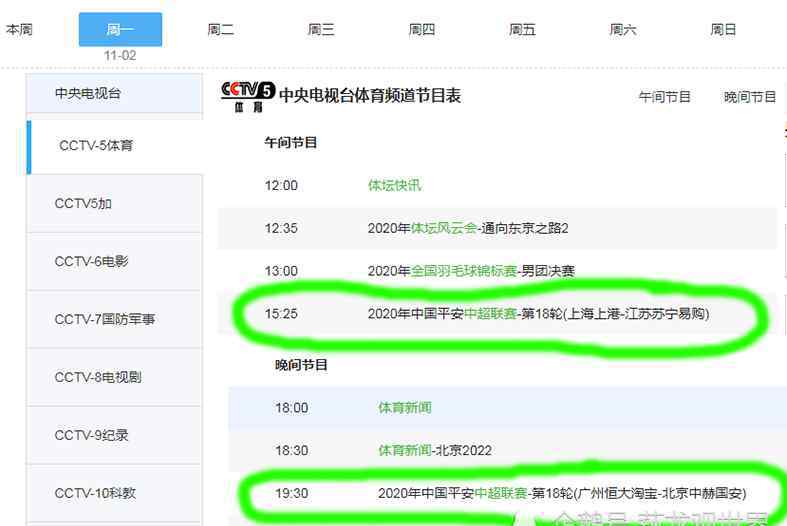Open the 中央电视台 category in sidebar
This screenshot has width=787, height=526.
point(115,93)
